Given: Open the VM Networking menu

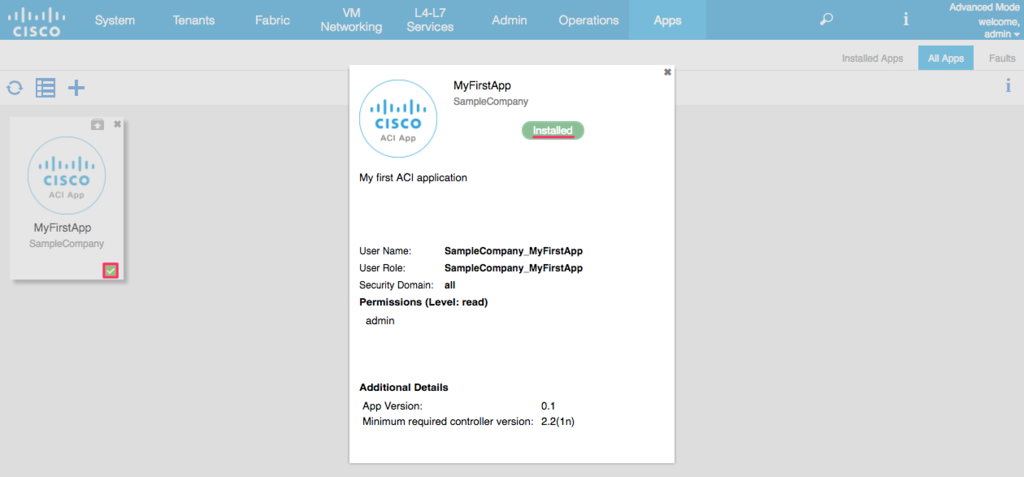Looking at the screenshot, I should pos(351,20).
